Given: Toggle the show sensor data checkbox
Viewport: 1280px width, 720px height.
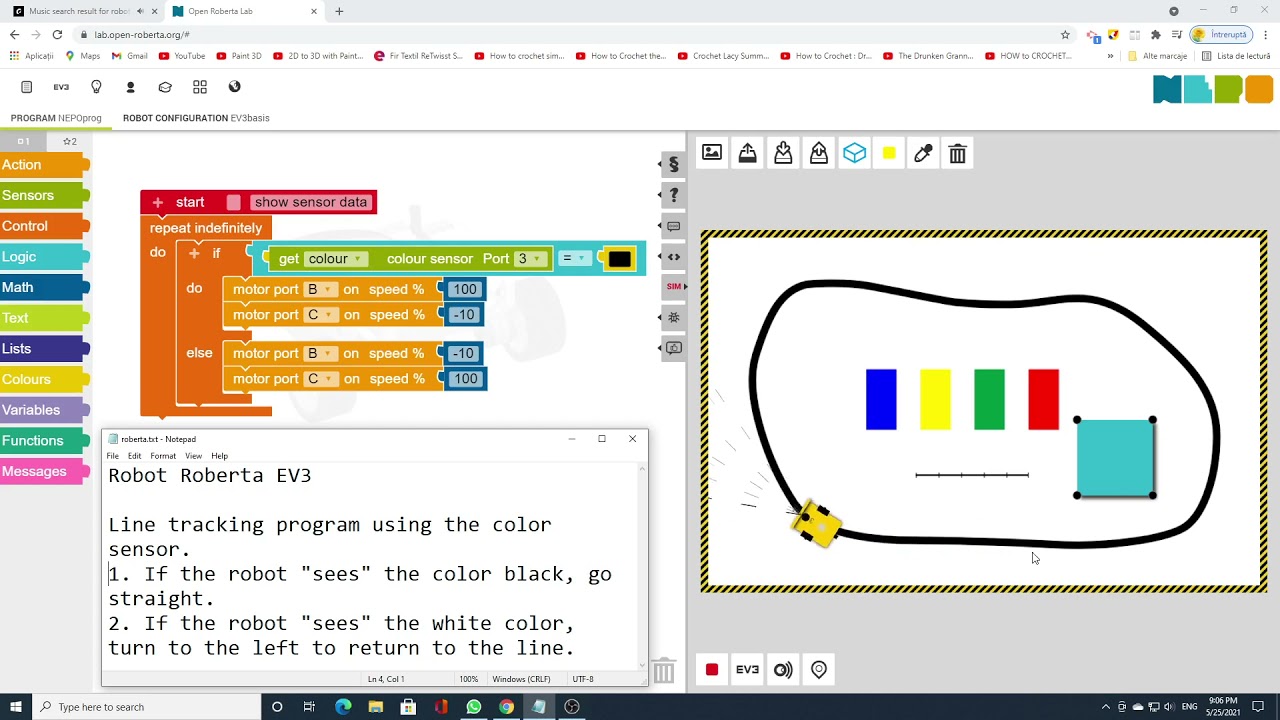Looking at the screenshot, I should 234,202.
